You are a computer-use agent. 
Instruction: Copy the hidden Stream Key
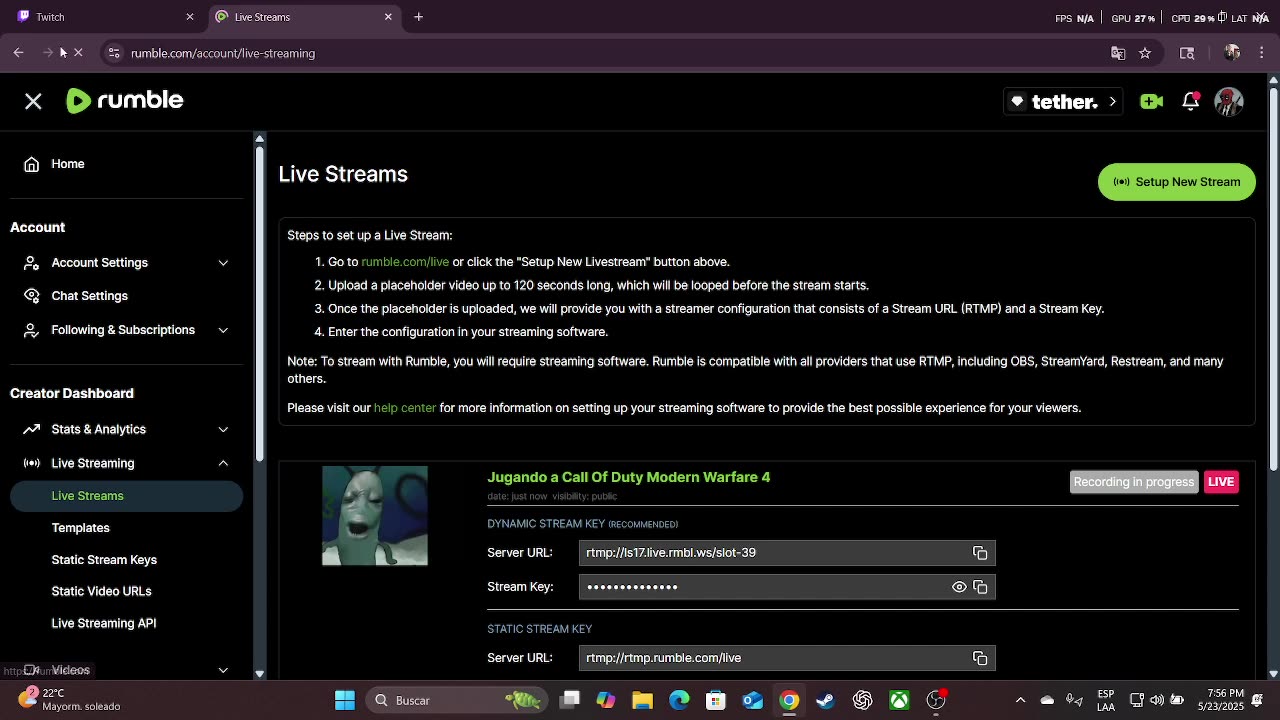980,587
